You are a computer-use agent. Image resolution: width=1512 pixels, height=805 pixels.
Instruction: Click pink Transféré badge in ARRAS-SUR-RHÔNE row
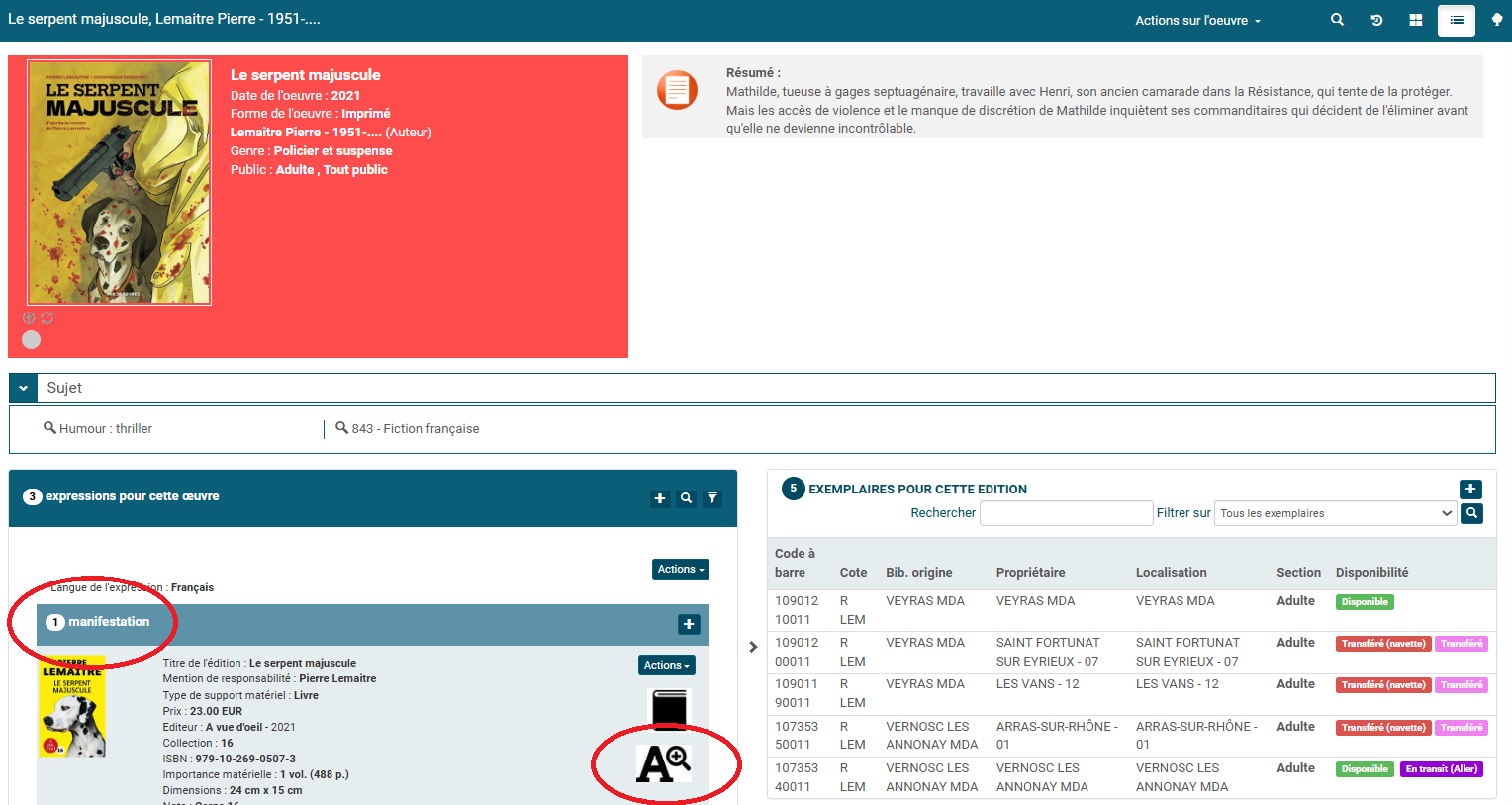point(1462,728)
